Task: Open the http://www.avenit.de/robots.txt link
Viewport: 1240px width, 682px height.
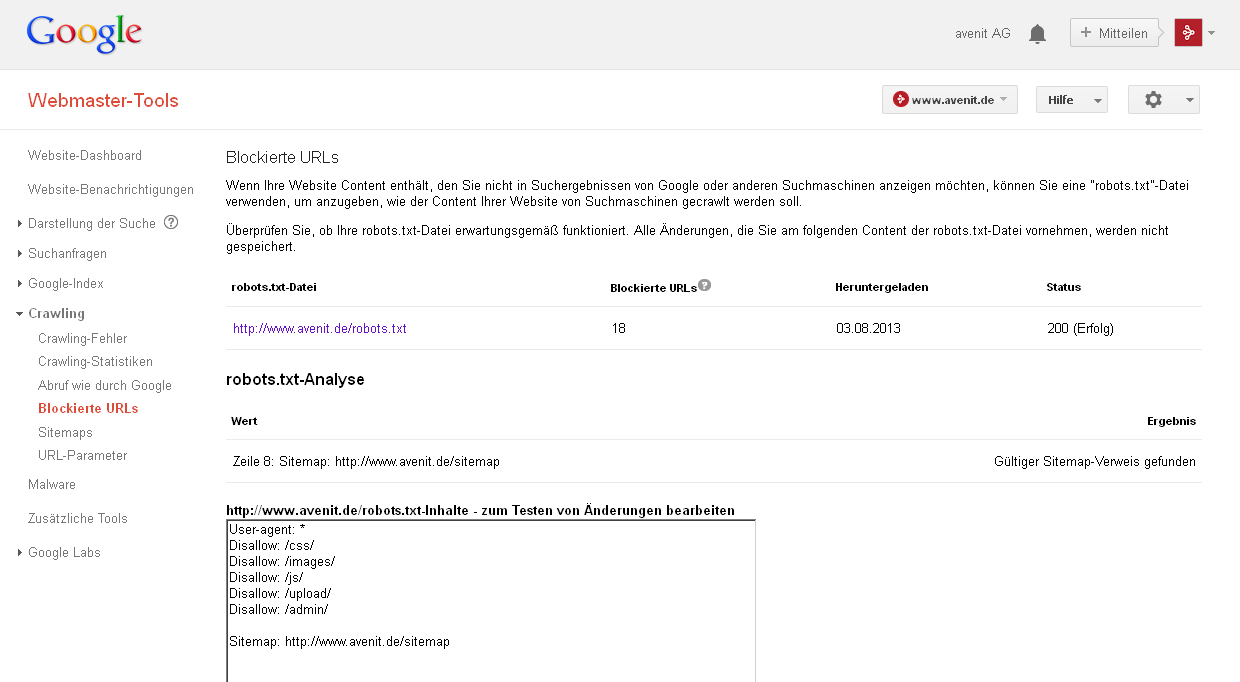Action: 320,328
